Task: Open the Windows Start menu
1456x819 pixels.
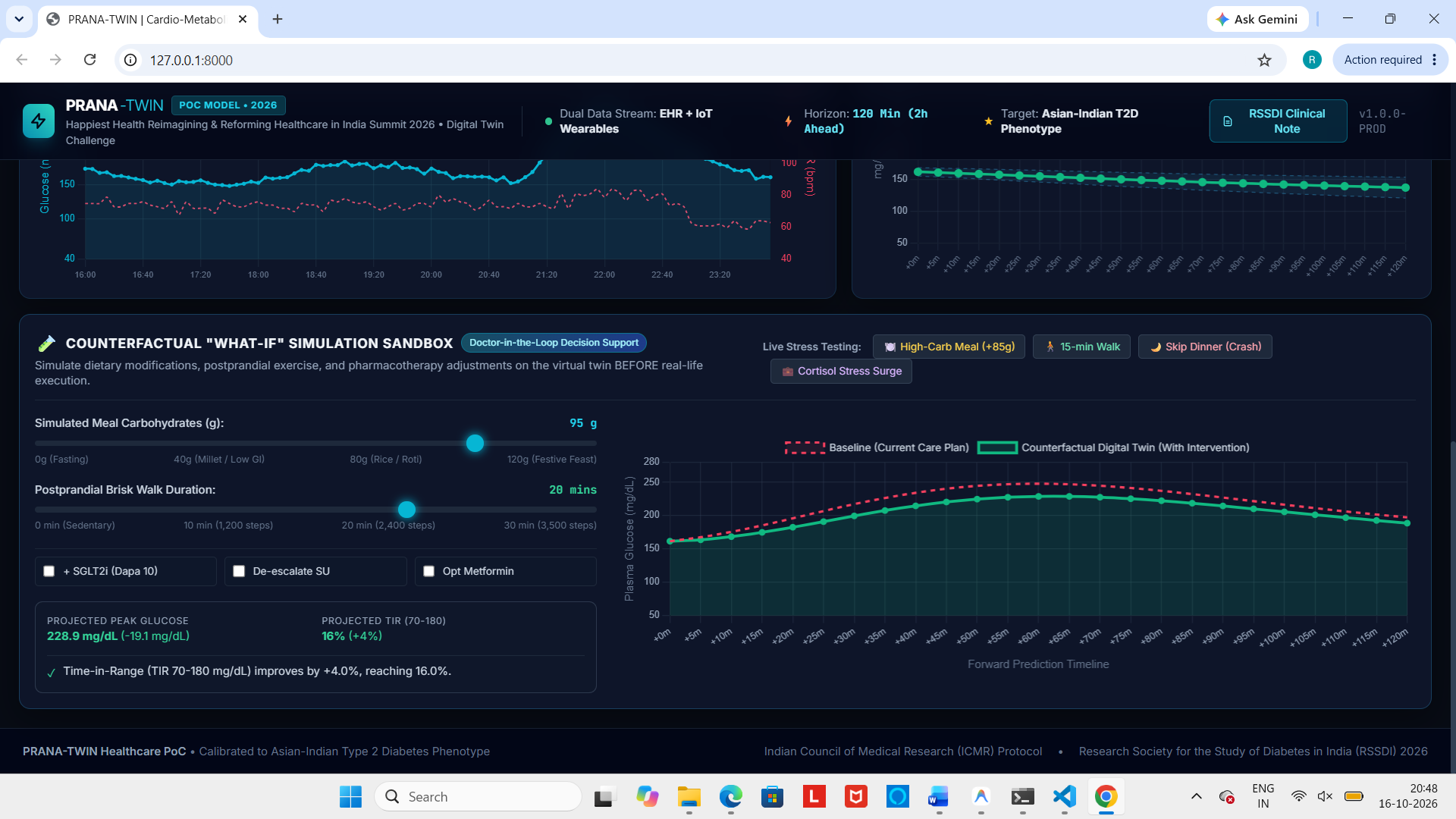Action: (x=350, y=796)
